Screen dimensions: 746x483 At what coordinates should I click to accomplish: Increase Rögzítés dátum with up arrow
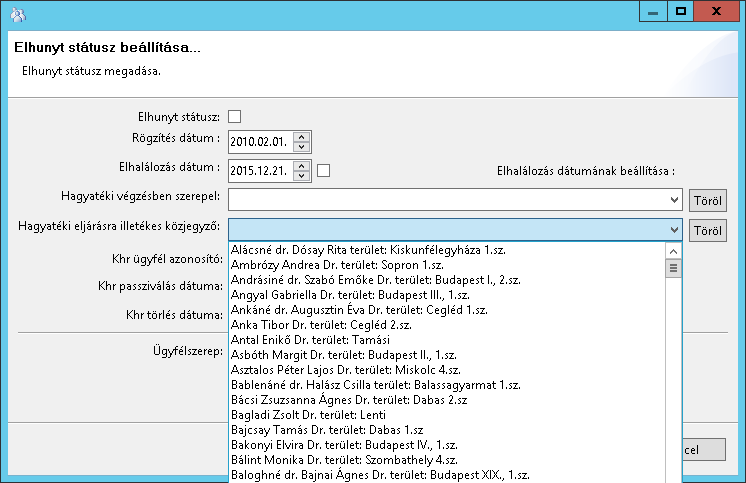(x=303, y=137)
